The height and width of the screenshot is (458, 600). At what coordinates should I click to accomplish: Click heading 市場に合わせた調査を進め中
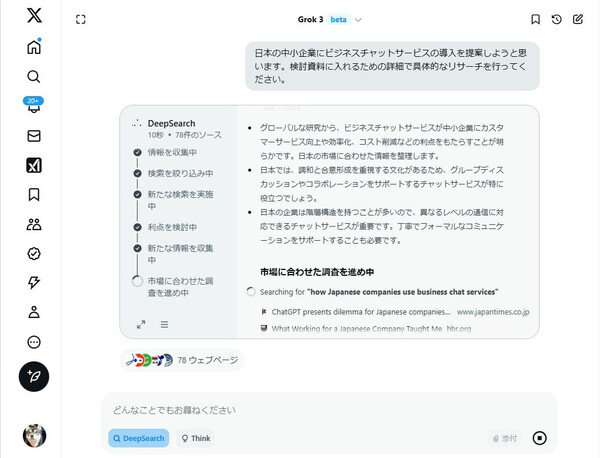pyautogui.click(x=317, y=272)
